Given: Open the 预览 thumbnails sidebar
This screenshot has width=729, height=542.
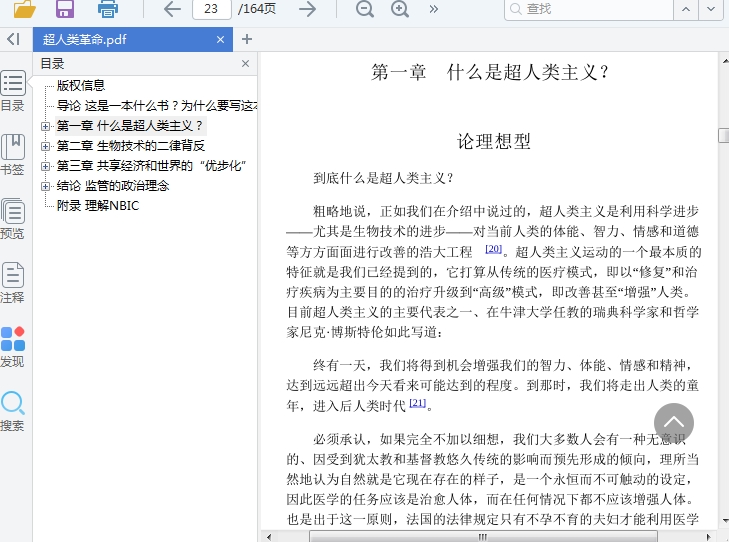Looking at the screenshot, I should (x=13, y=218).
